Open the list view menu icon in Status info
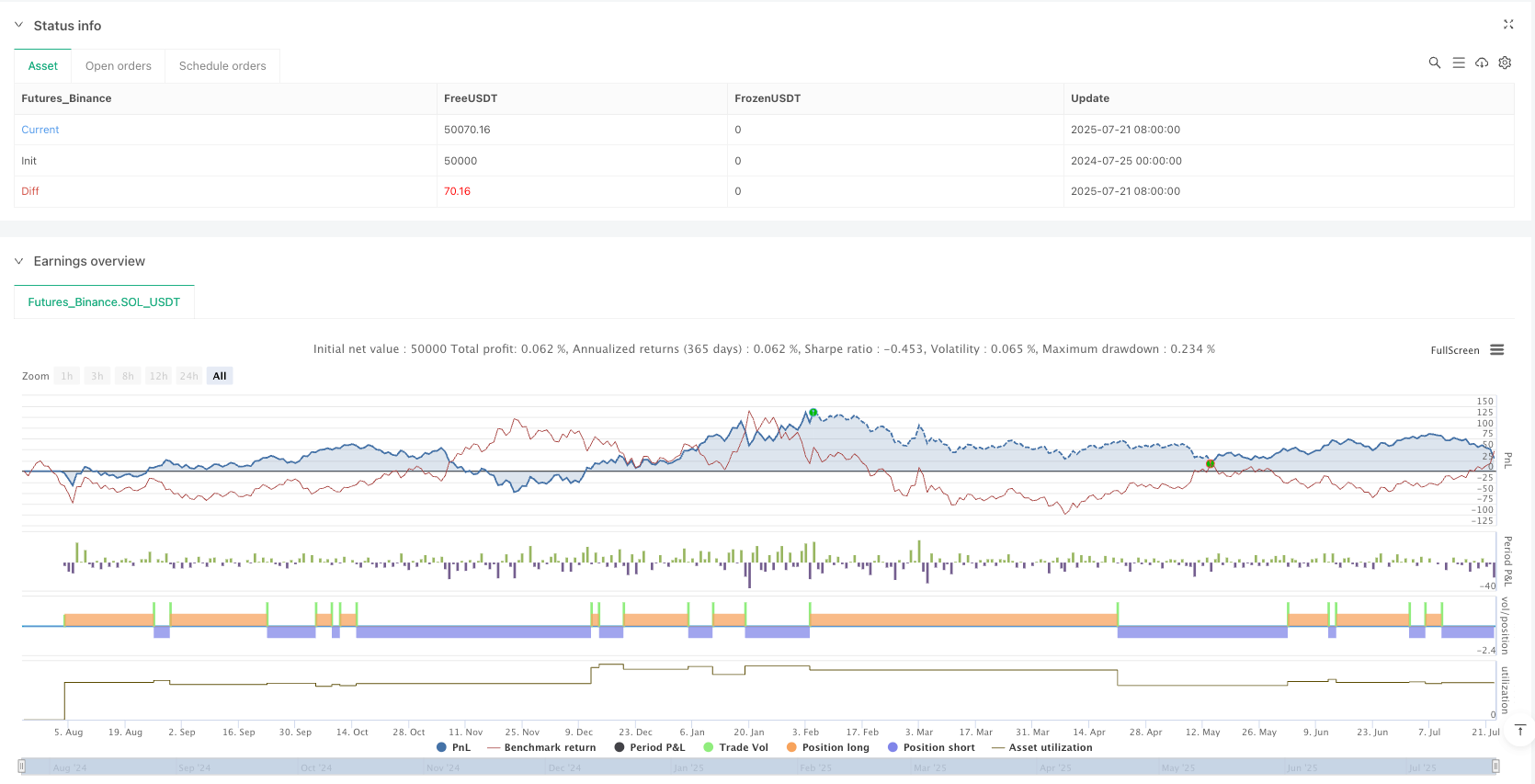Screen dimensions: 1535x784 coord(1458,62)
